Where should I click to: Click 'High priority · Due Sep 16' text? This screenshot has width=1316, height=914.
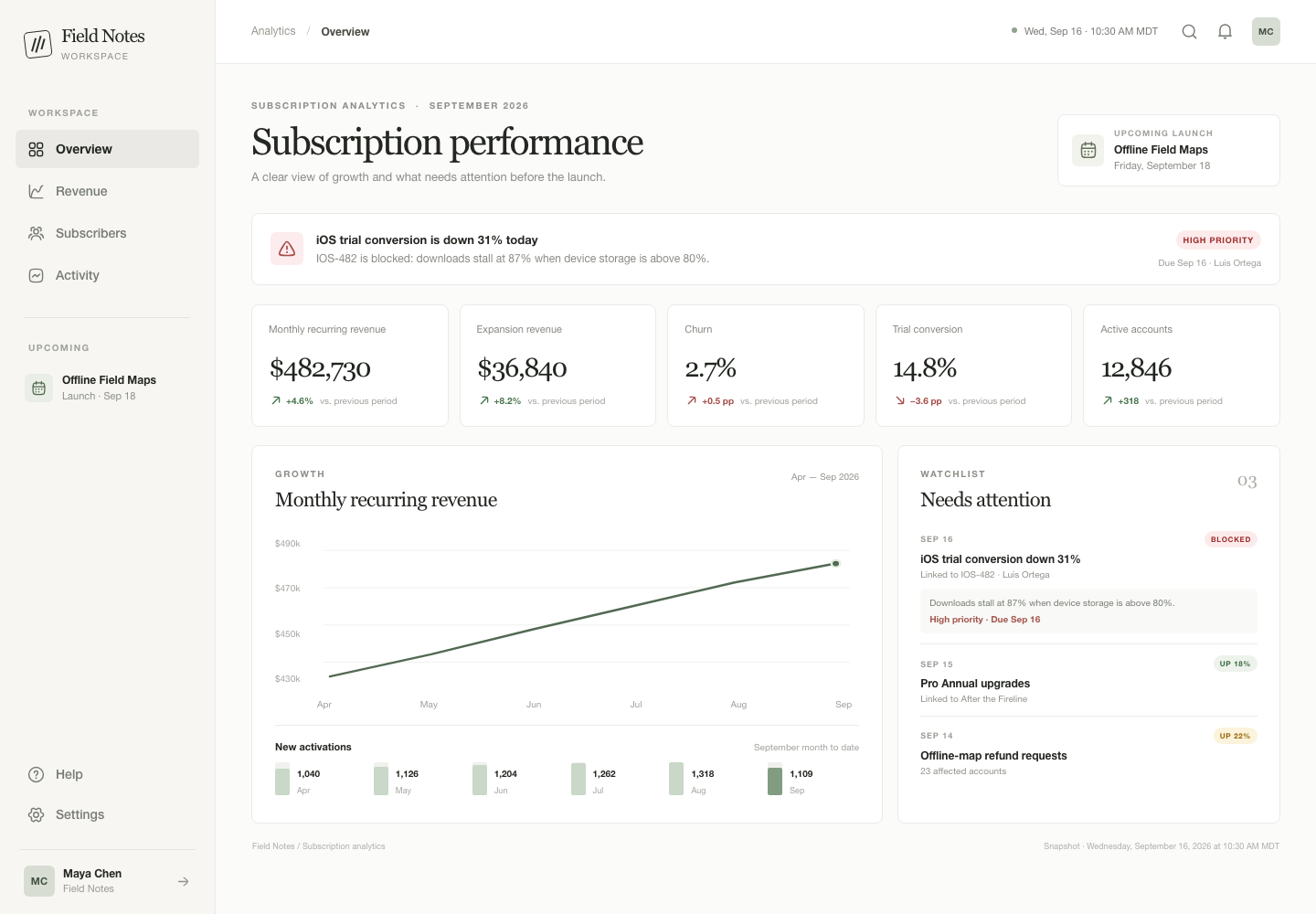(985, 620)
